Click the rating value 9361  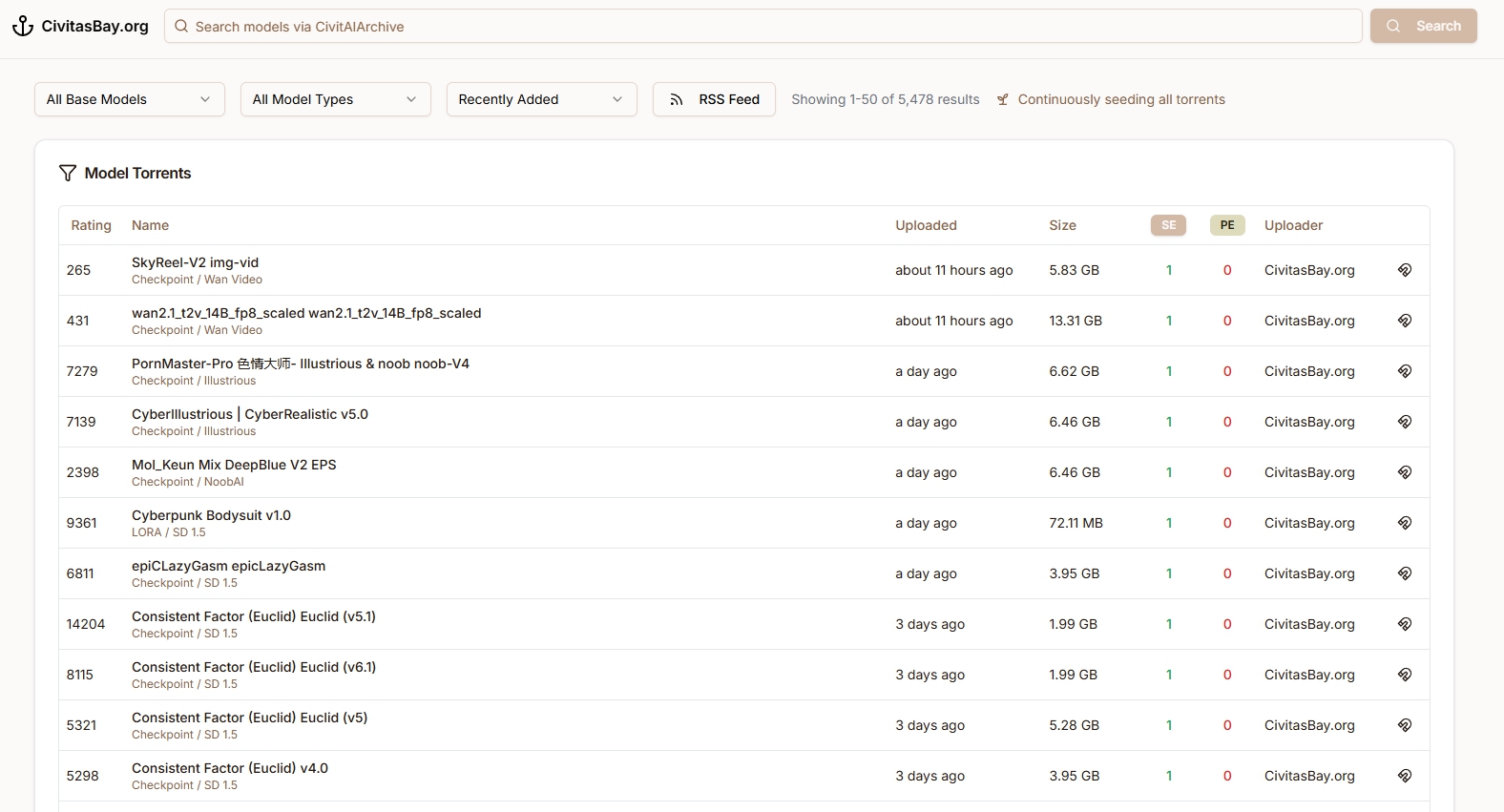(x=82, y=523)
